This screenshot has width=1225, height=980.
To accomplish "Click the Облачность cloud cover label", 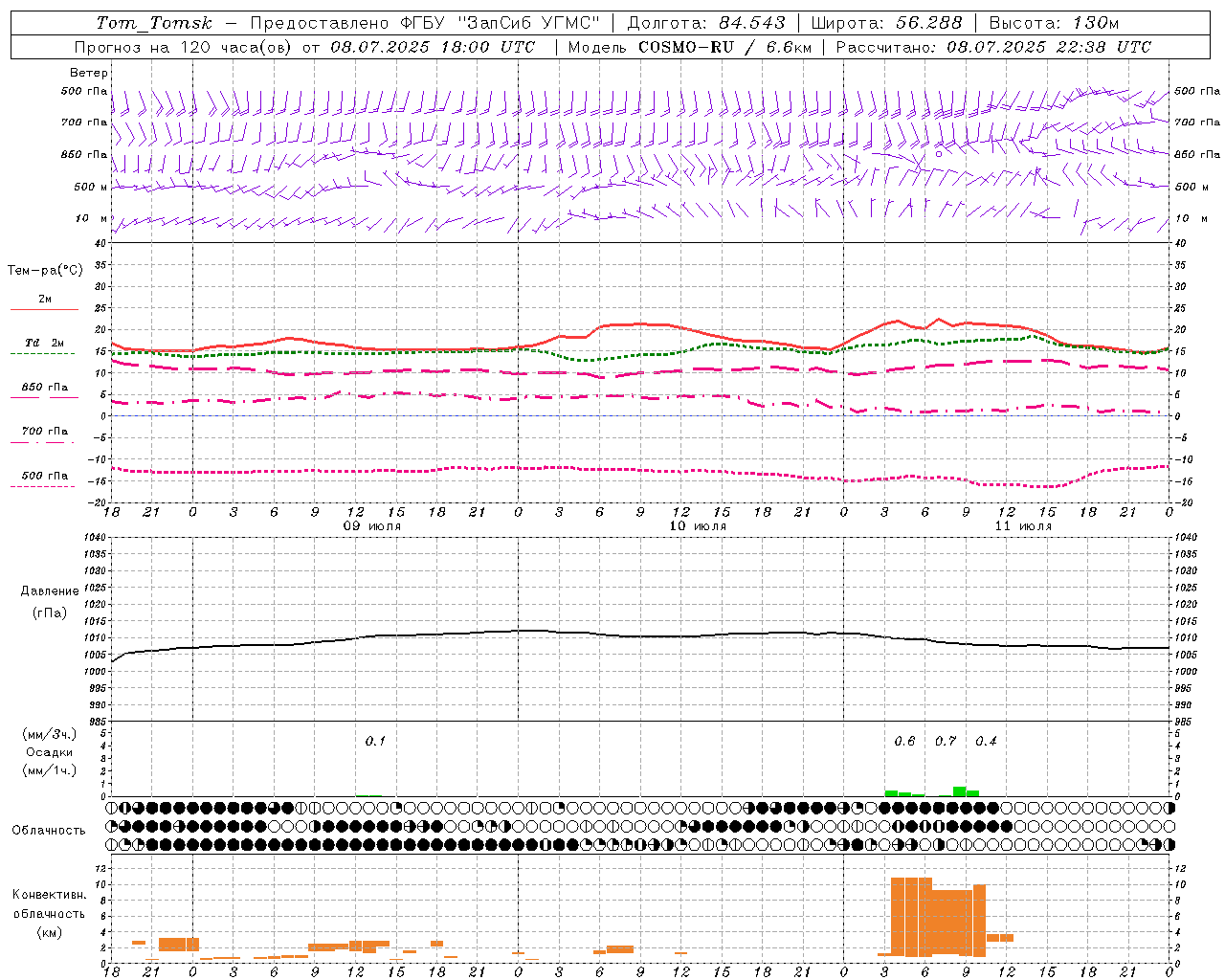I will pyautogui.click(x=49, y=831).
